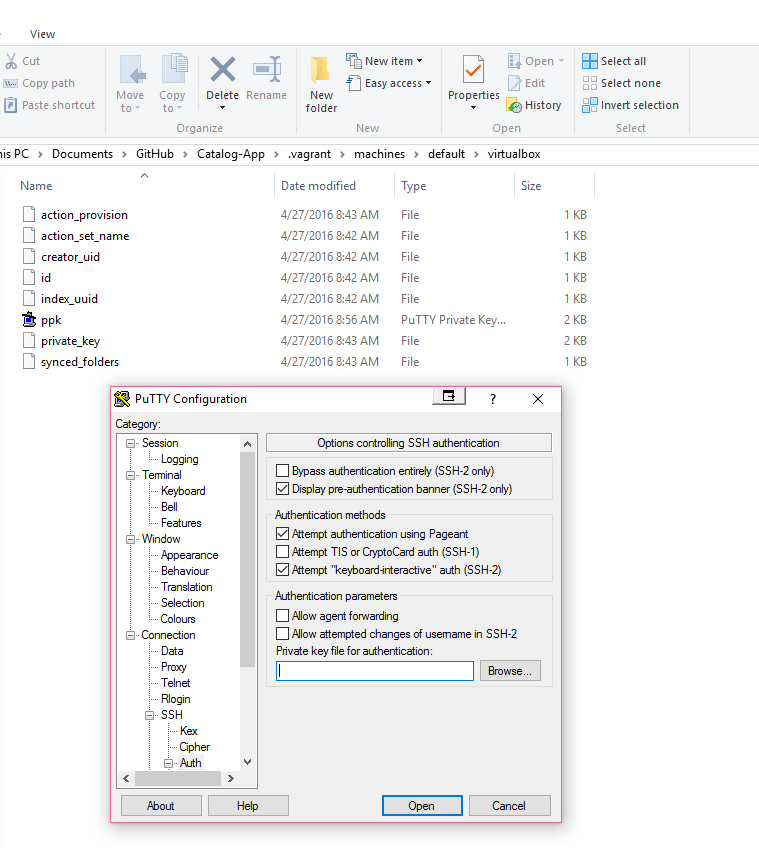The image size is (759, 848).
Task: Click the Cut scissors icon in ribbon
Action: point(11,61)
